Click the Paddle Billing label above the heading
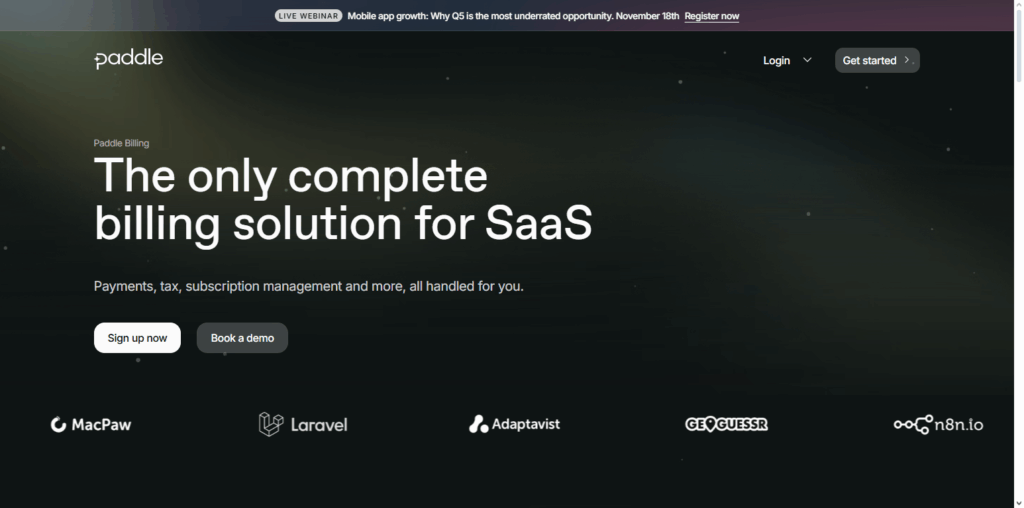The image size is (1024, 508). point(121,143)
